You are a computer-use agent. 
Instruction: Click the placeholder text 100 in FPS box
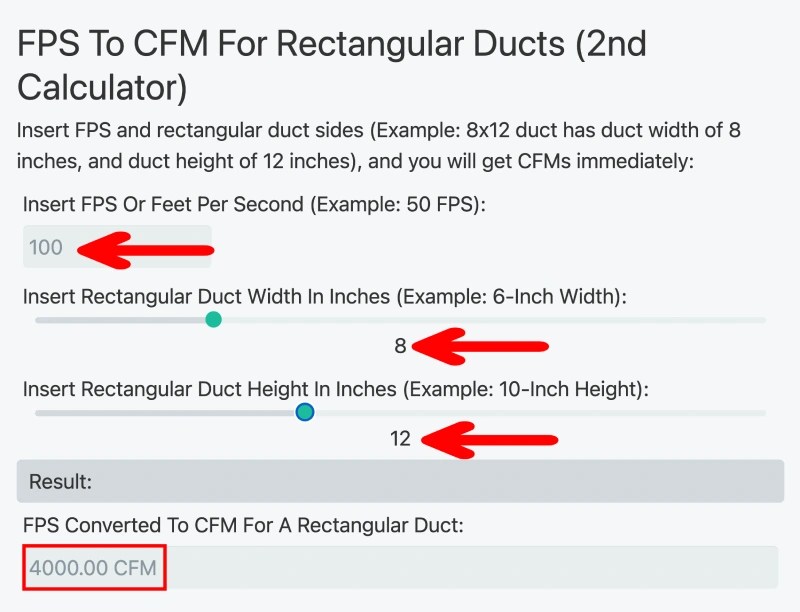pyautogui.click(x=43, y=247)
